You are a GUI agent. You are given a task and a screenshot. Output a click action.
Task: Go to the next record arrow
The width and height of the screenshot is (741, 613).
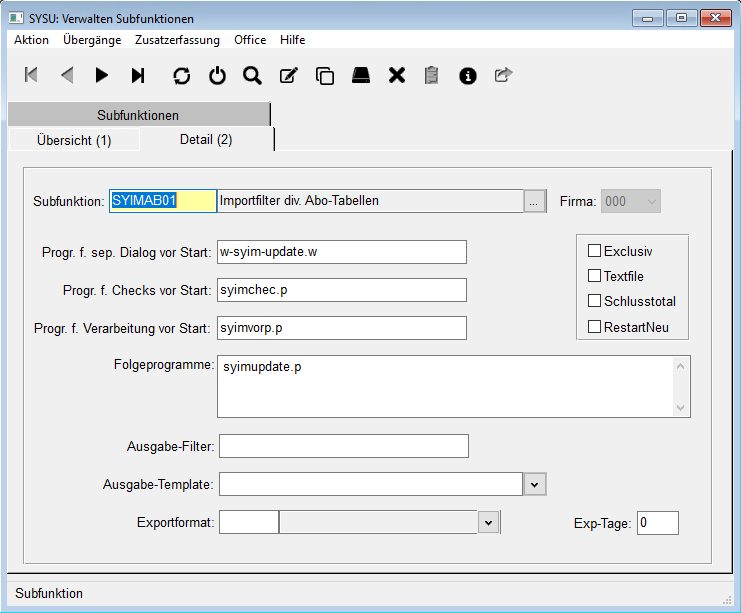(102, 75)
